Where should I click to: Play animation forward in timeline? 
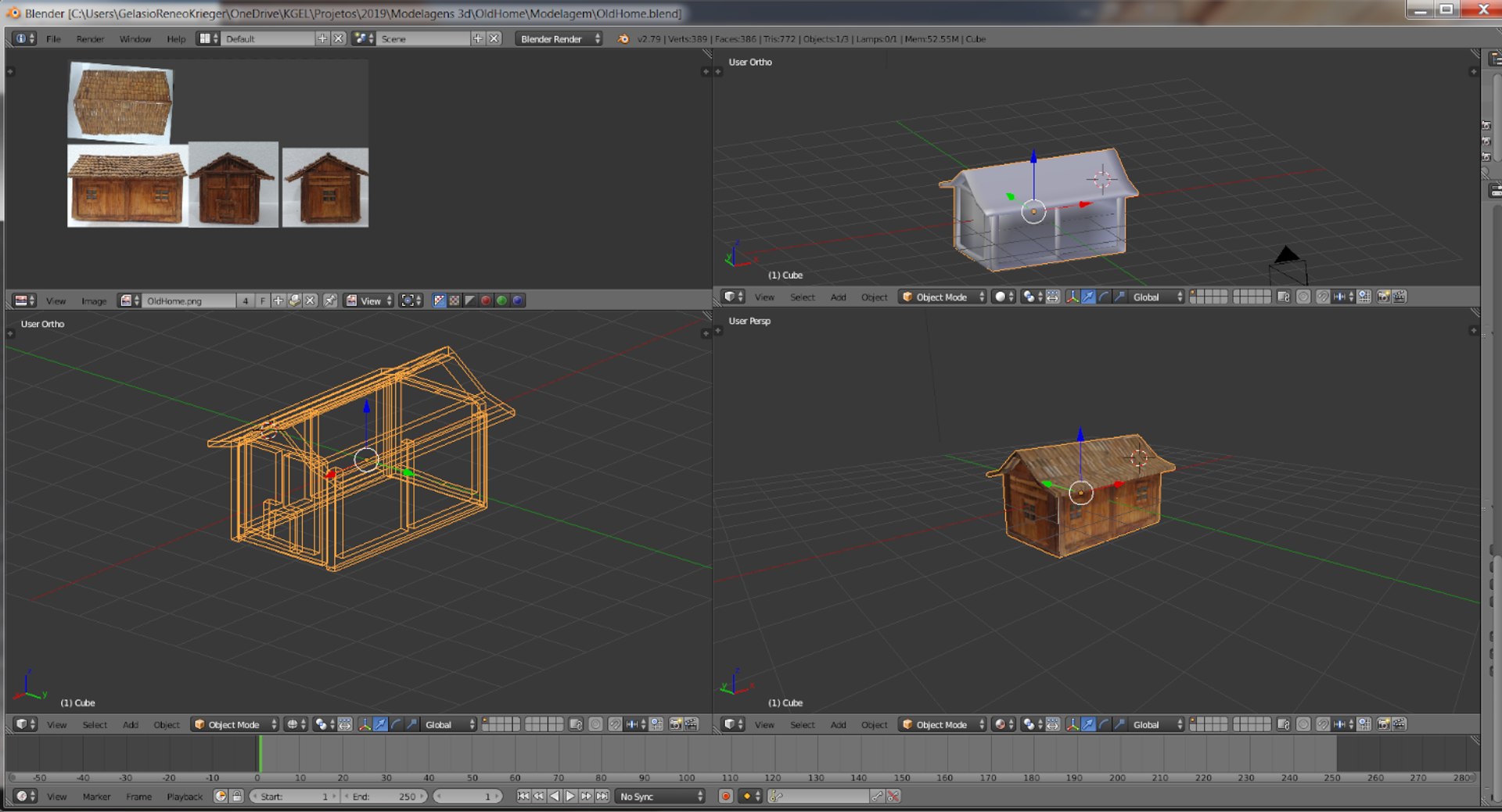[x=570, y=796]
